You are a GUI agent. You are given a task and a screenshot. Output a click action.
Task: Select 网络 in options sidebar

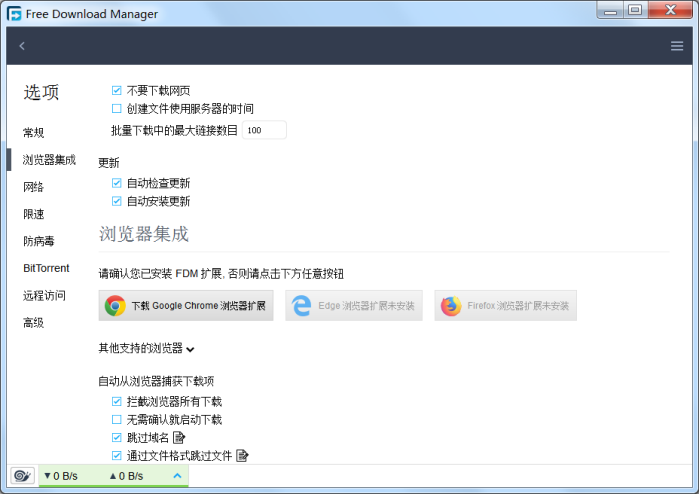click(x=34, y=187)
